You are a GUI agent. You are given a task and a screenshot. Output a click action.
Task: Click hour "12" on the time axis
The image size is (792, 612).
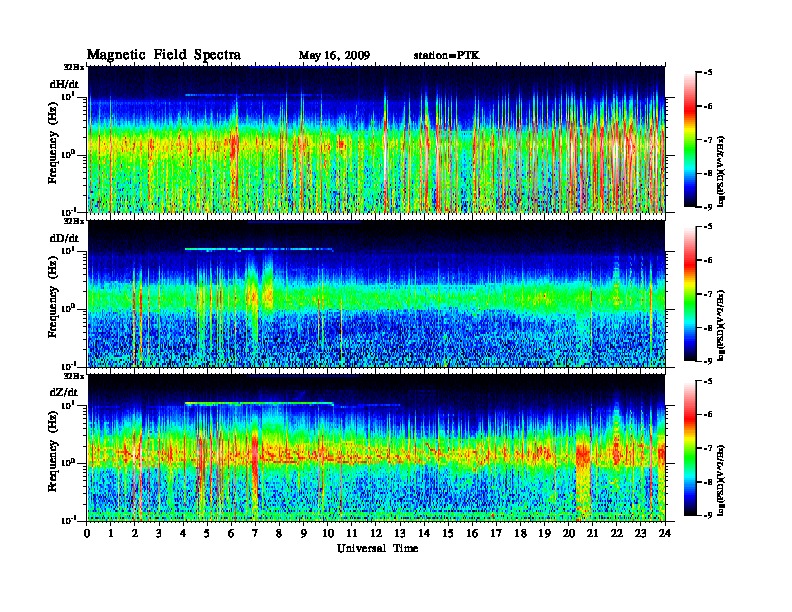coord(376,533)
